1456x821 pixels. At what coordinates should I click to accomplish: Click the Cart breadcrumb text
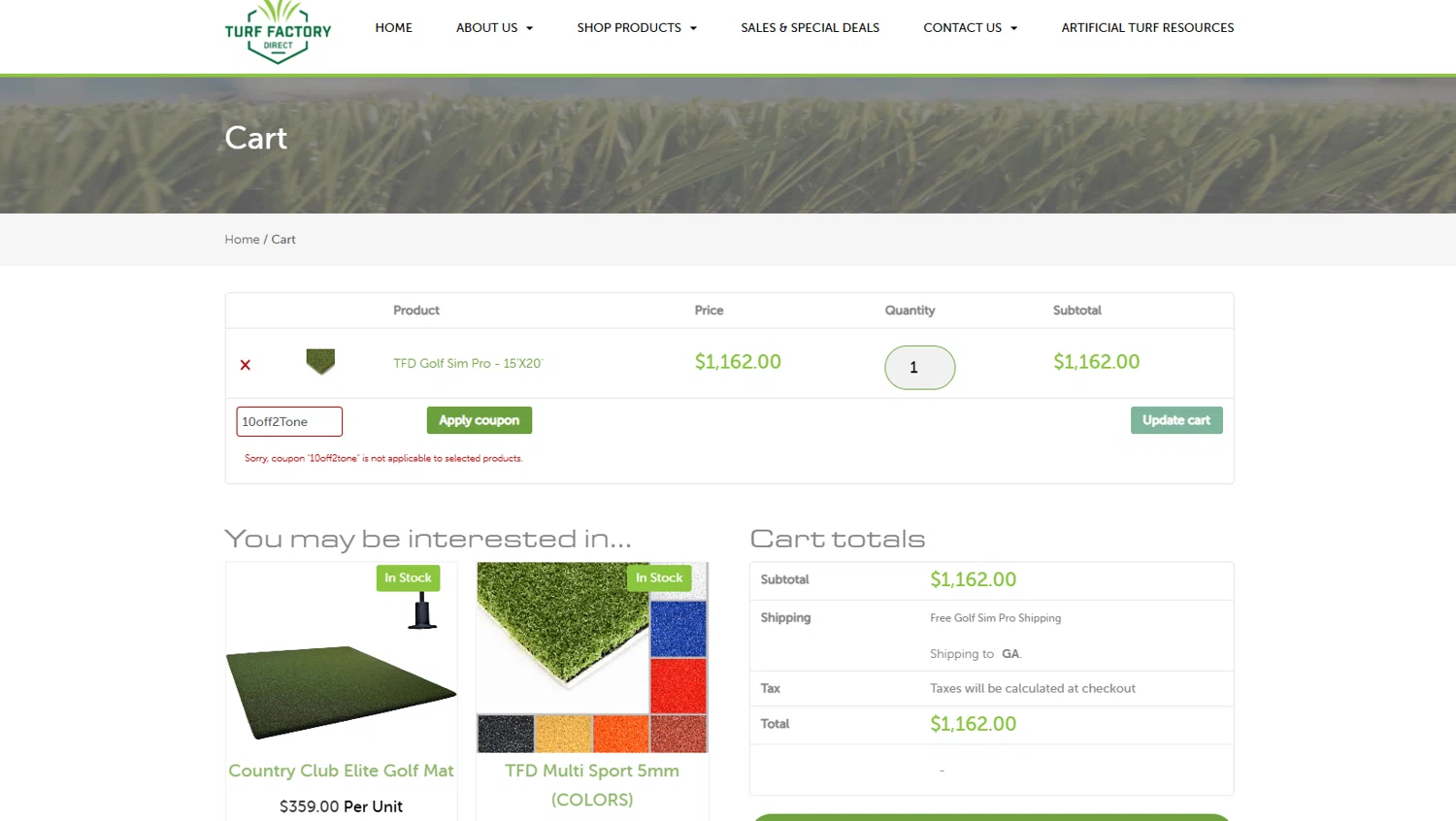(283, 240)
